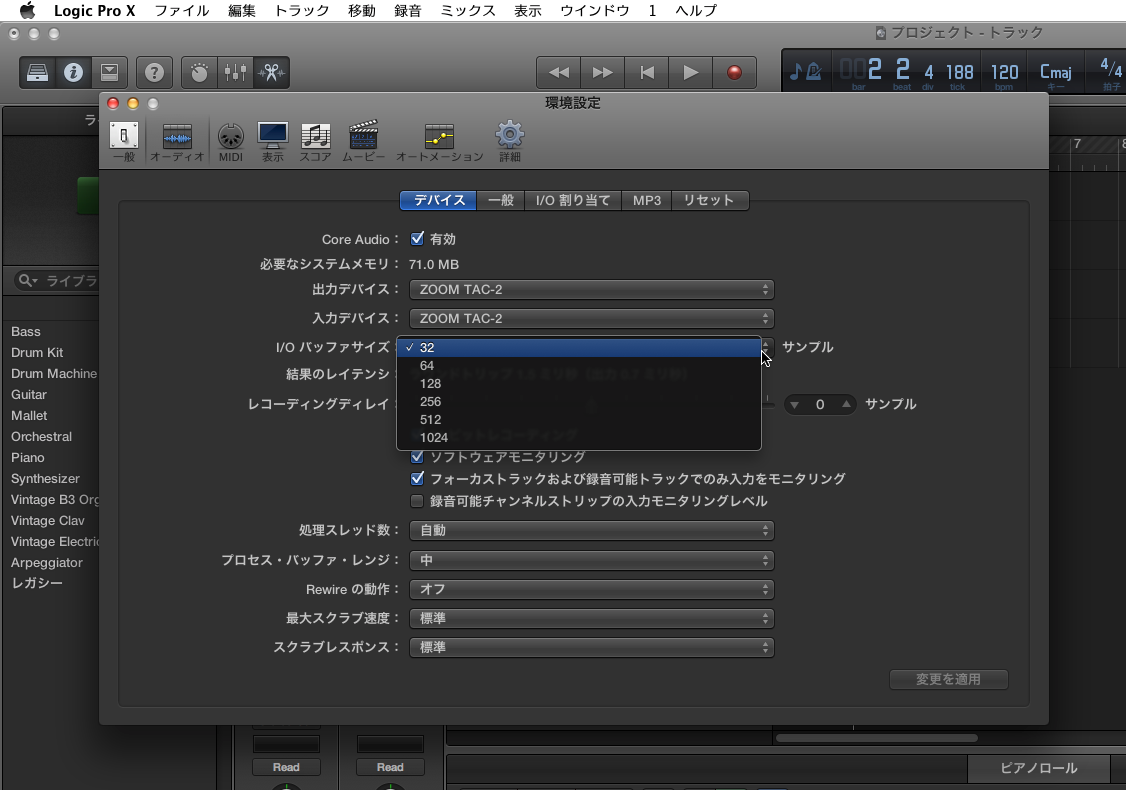
Task: Open MIDI preferences icon
Action: point(231,141)
